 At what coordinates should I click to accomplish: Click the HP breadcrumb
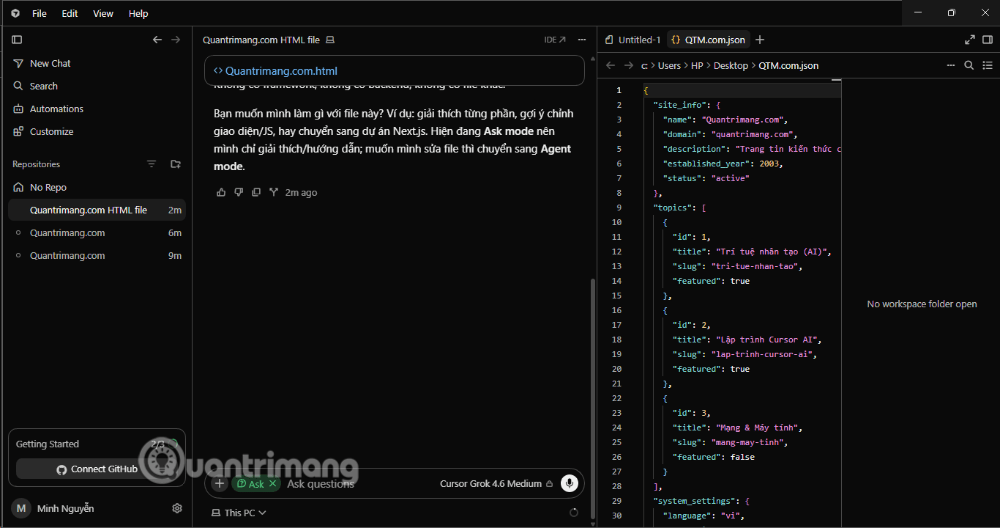697,66
